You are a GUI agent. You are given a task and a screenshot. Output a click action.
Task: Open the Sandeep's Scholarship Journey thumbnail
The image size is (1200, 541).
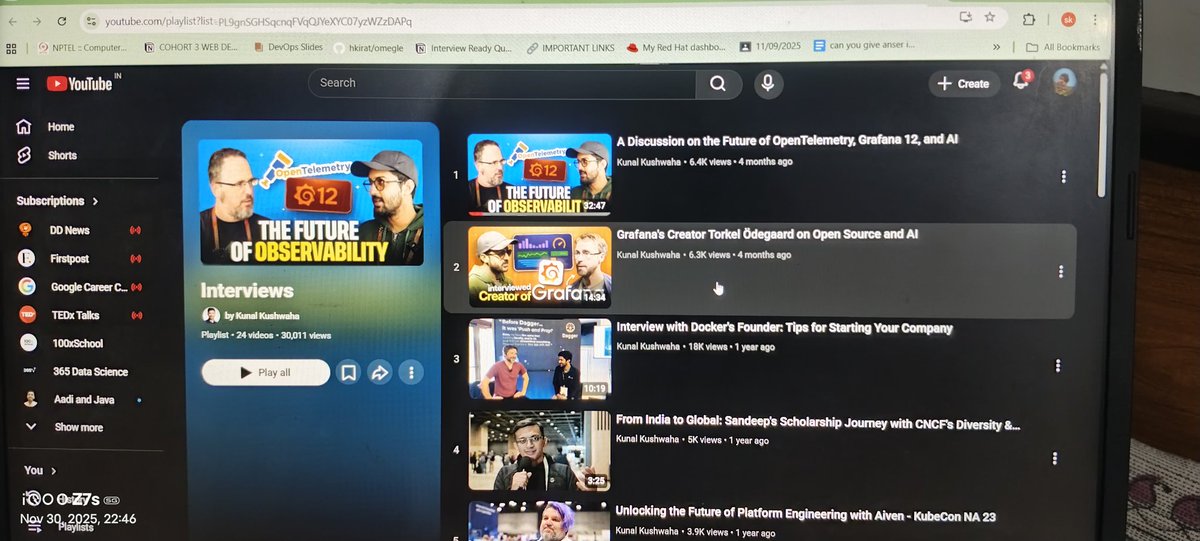539,451
